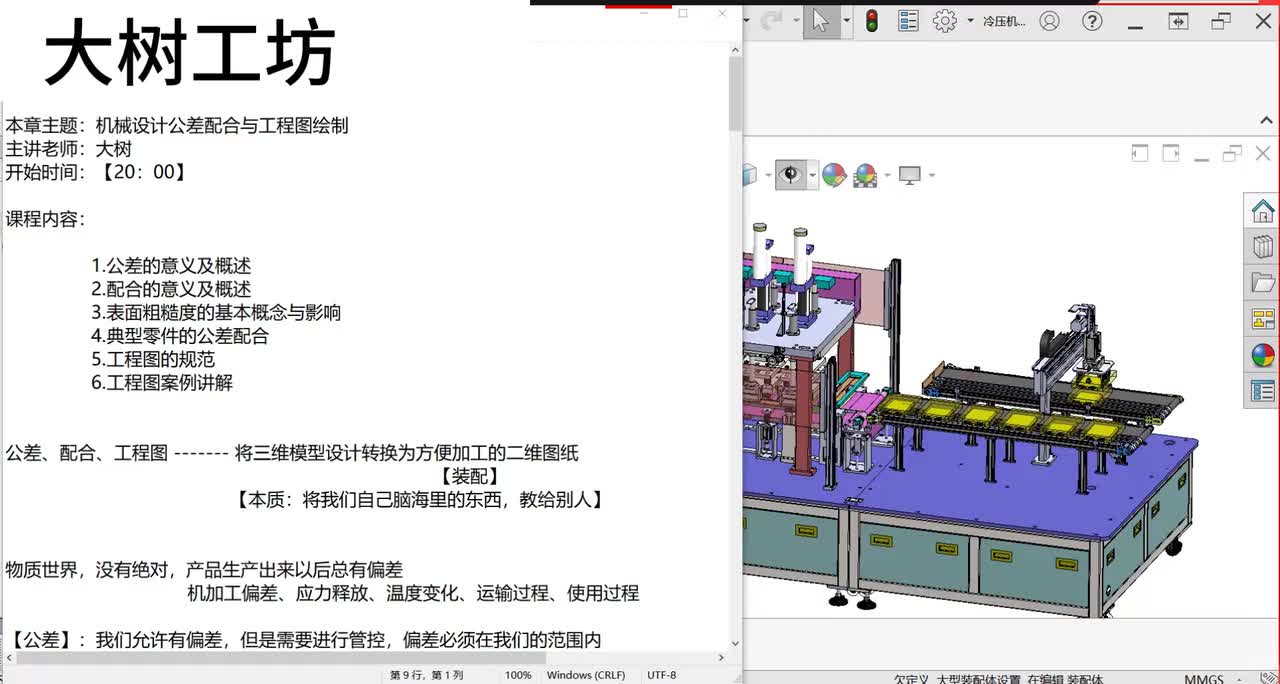1280x684 pixels.
Task: Click the line 6.工程图案例讲解
Action: click(x=162, y=382)
